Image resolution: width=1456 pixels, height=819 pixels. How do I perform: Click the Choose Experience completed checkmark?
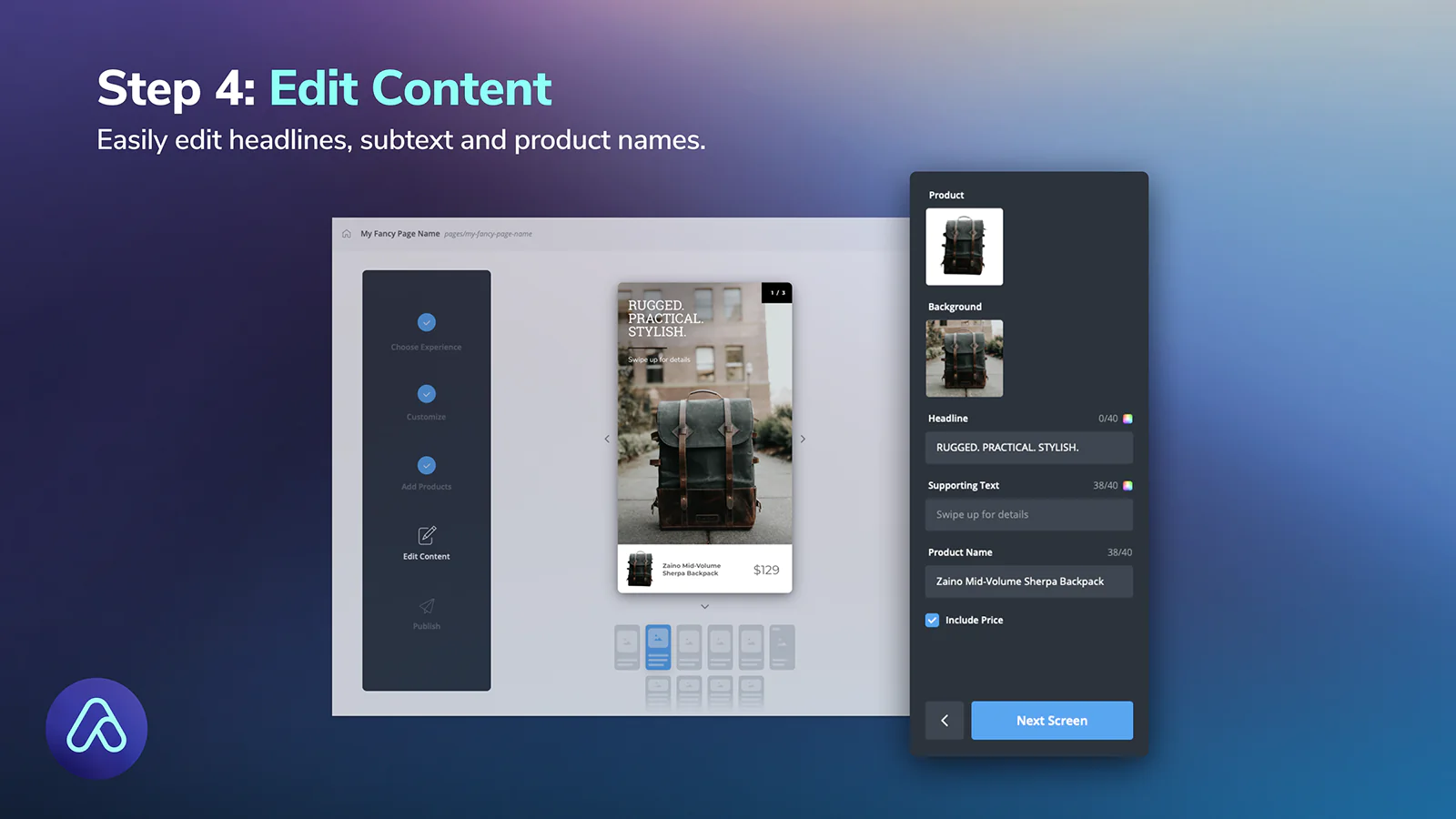tap(426, 322)
